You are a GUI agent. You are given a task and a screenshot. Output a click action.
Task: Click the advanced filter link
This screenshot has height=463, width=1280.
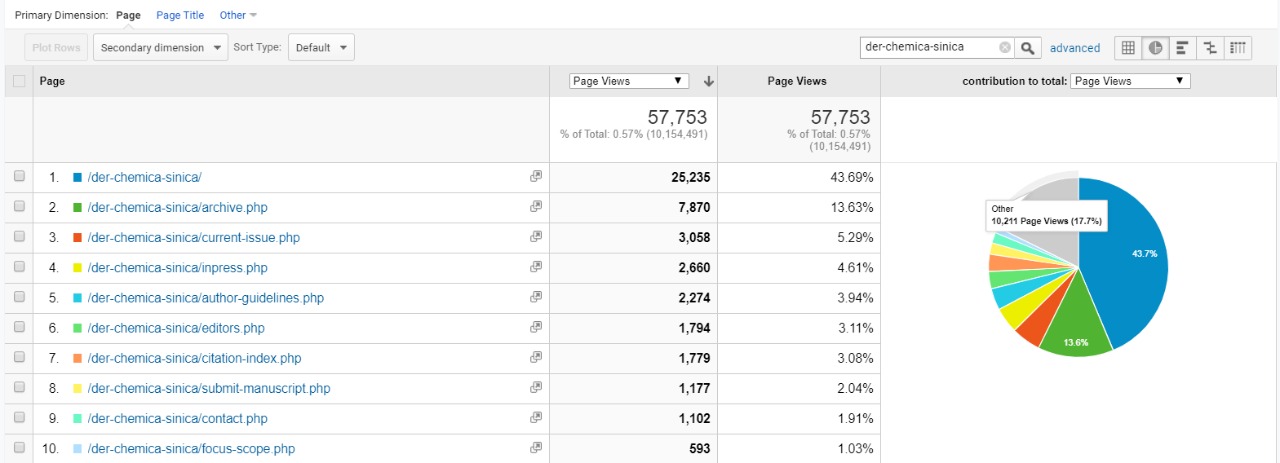[1075, 48]
